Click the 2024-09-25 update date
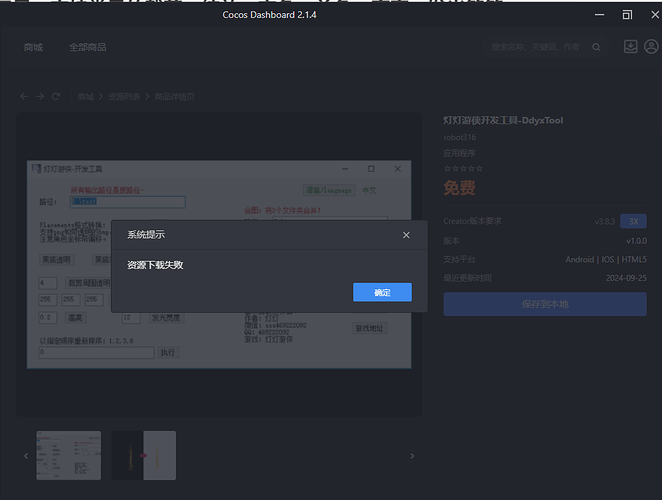 point(626,278)
